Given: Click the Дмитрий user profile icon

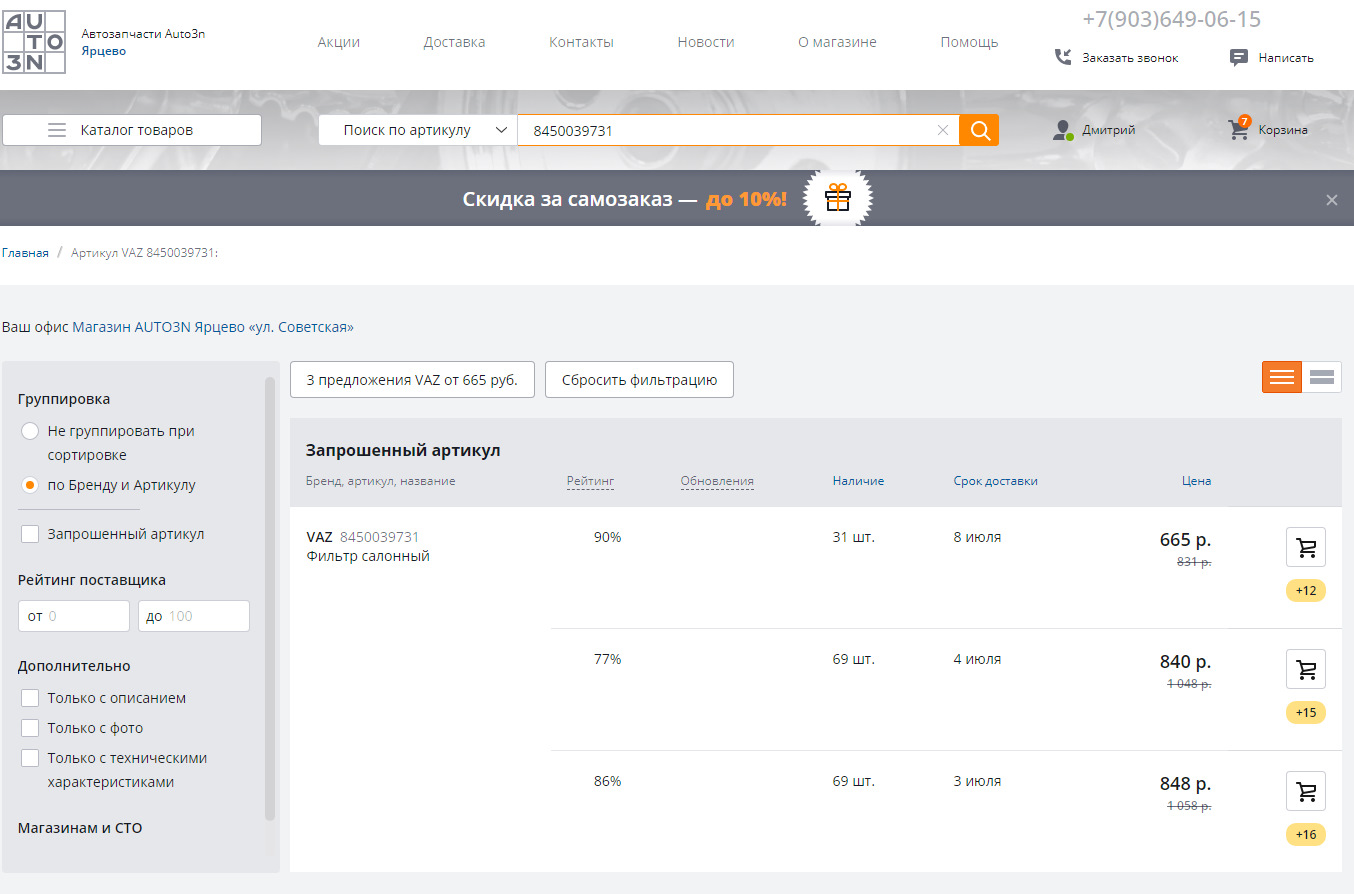Looking at the screenshot, I should pyautogui.click(x=1063, y=130).
